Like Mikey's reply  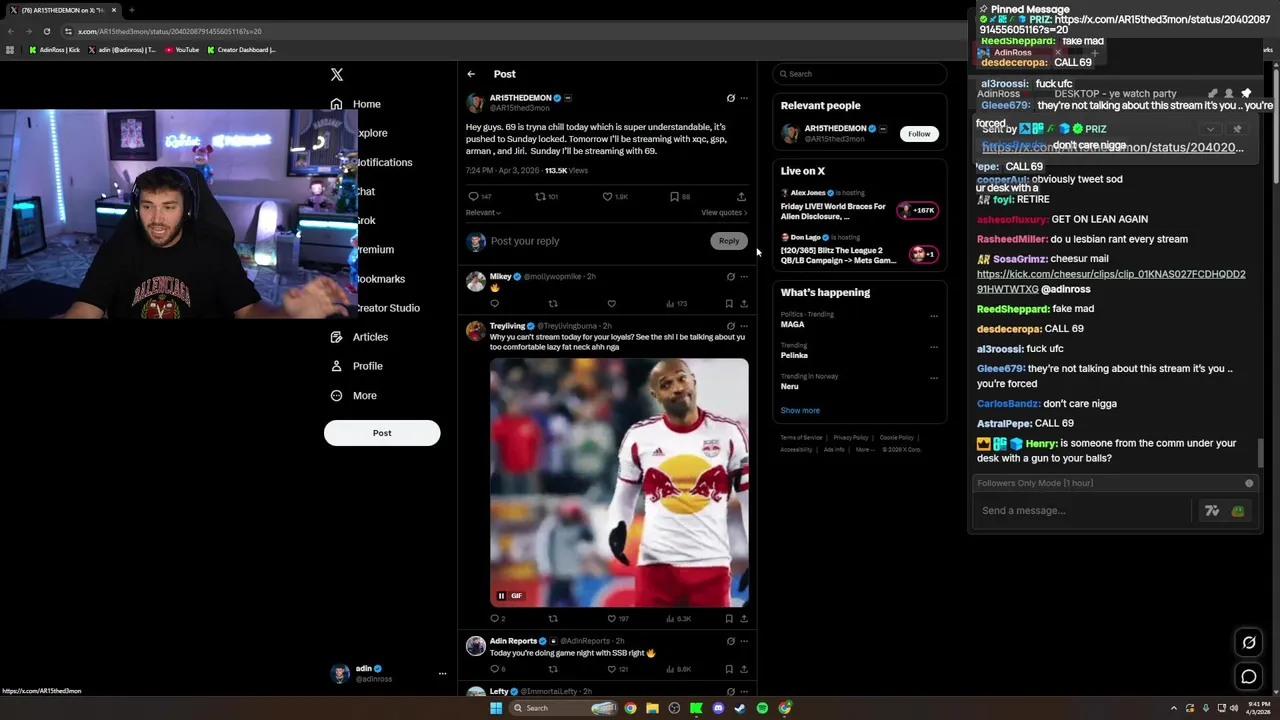pos(611,304)
